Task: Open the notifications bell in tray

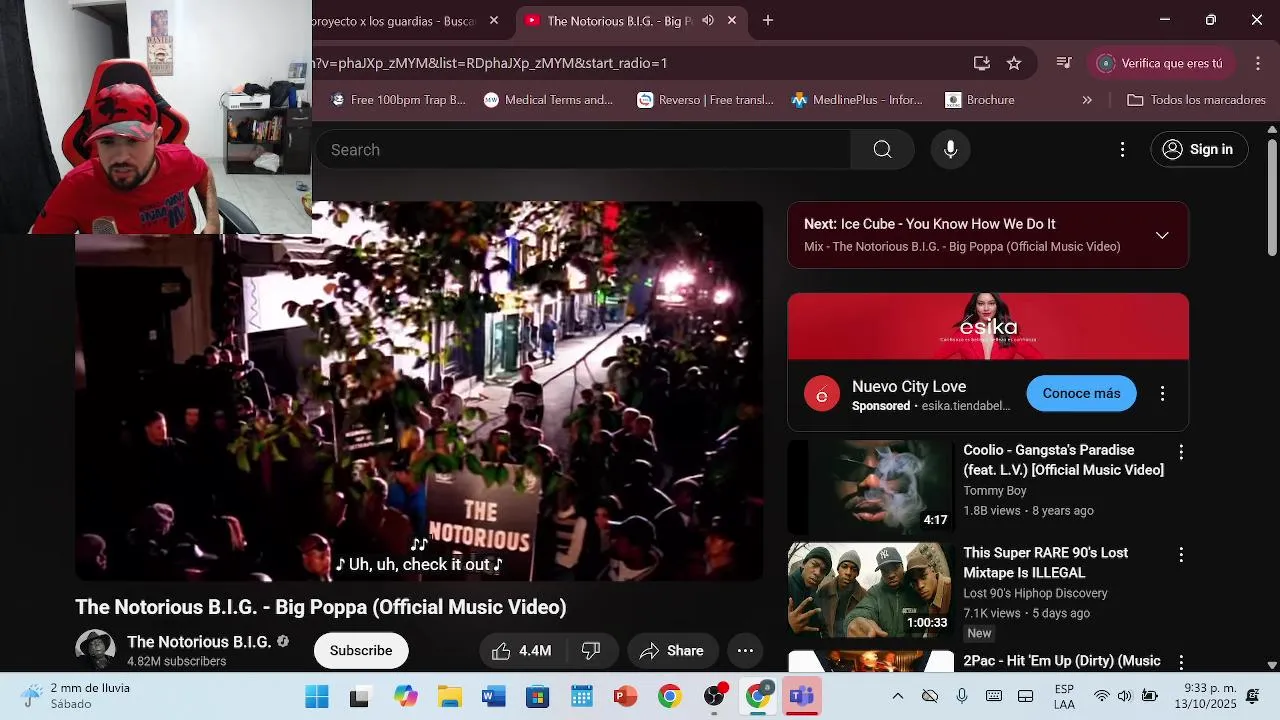Action: coord(1253,696)
